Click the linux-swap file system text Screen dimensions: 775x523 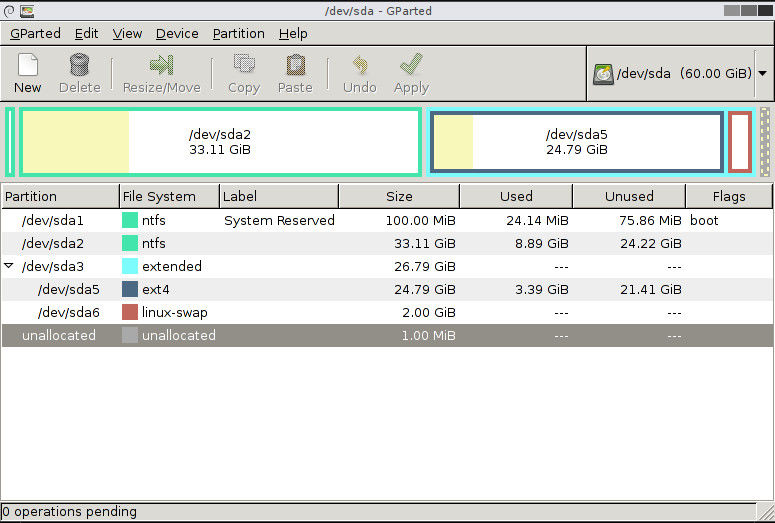174,312
